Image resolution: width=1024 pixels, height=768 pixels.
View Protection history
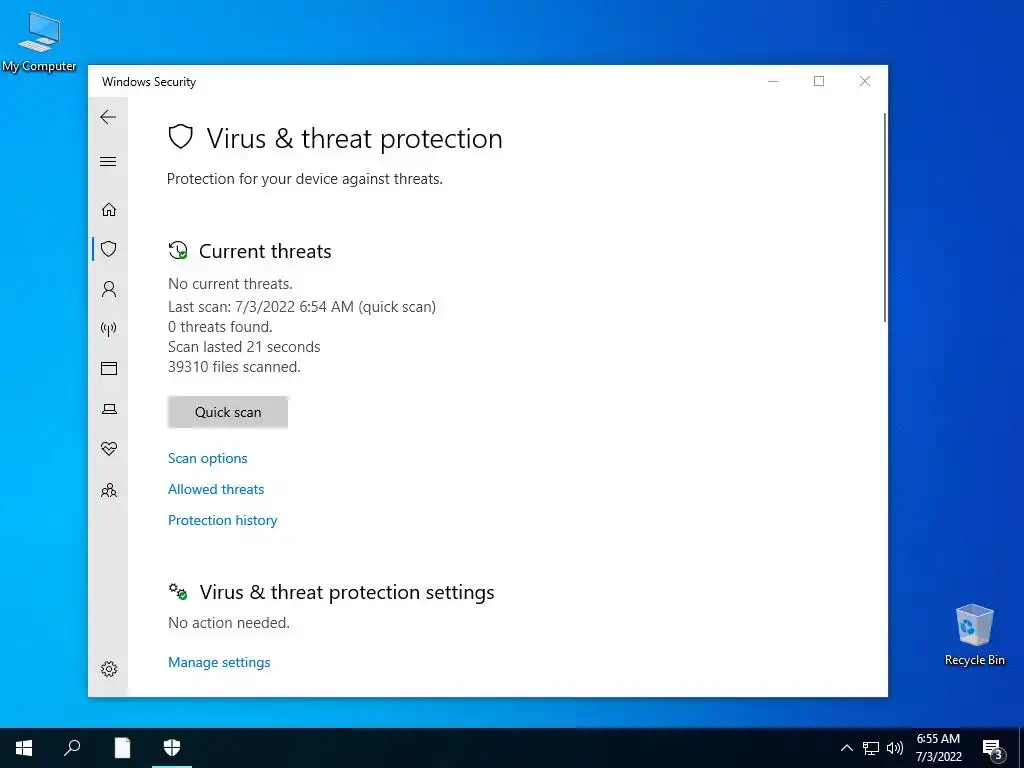pos(223,520)
